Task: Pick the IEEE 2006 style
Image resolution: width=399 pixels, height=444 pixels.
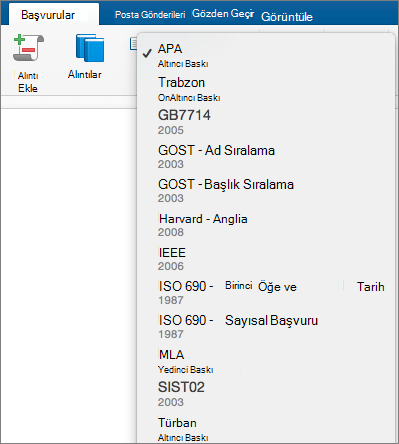Action: (266, 259)
